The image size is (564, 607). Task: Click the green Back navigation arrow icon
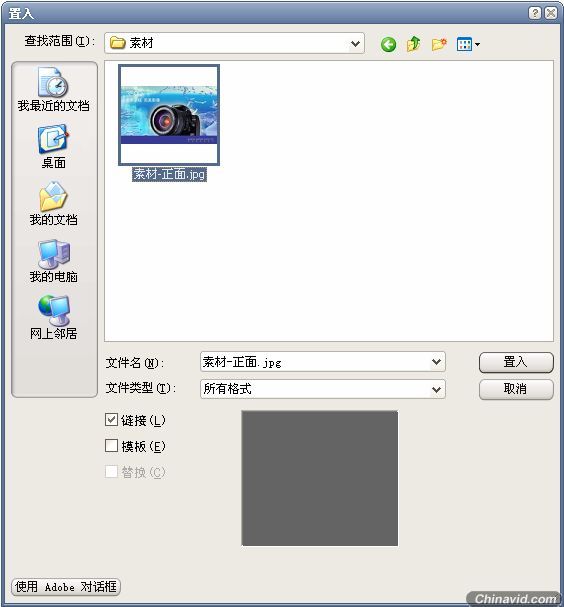point(388,44)
